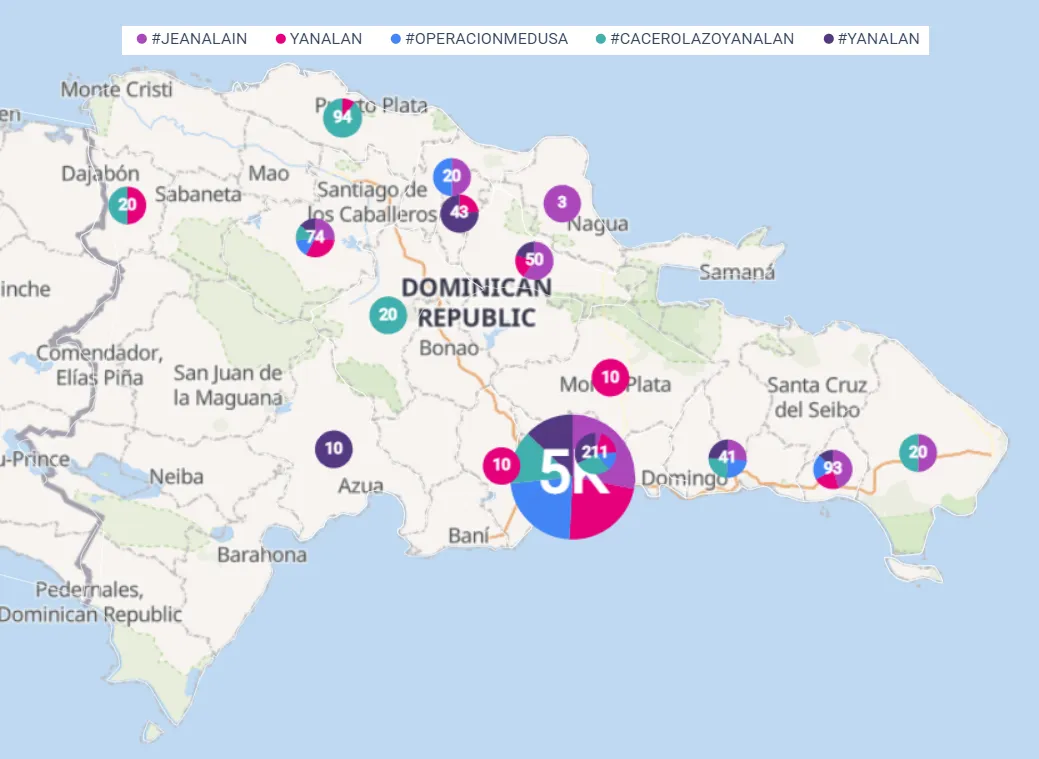Click the pink 10 marker near Monte Plata
The height and width of the screenshot is (759, 1039).
pos(610,378)
